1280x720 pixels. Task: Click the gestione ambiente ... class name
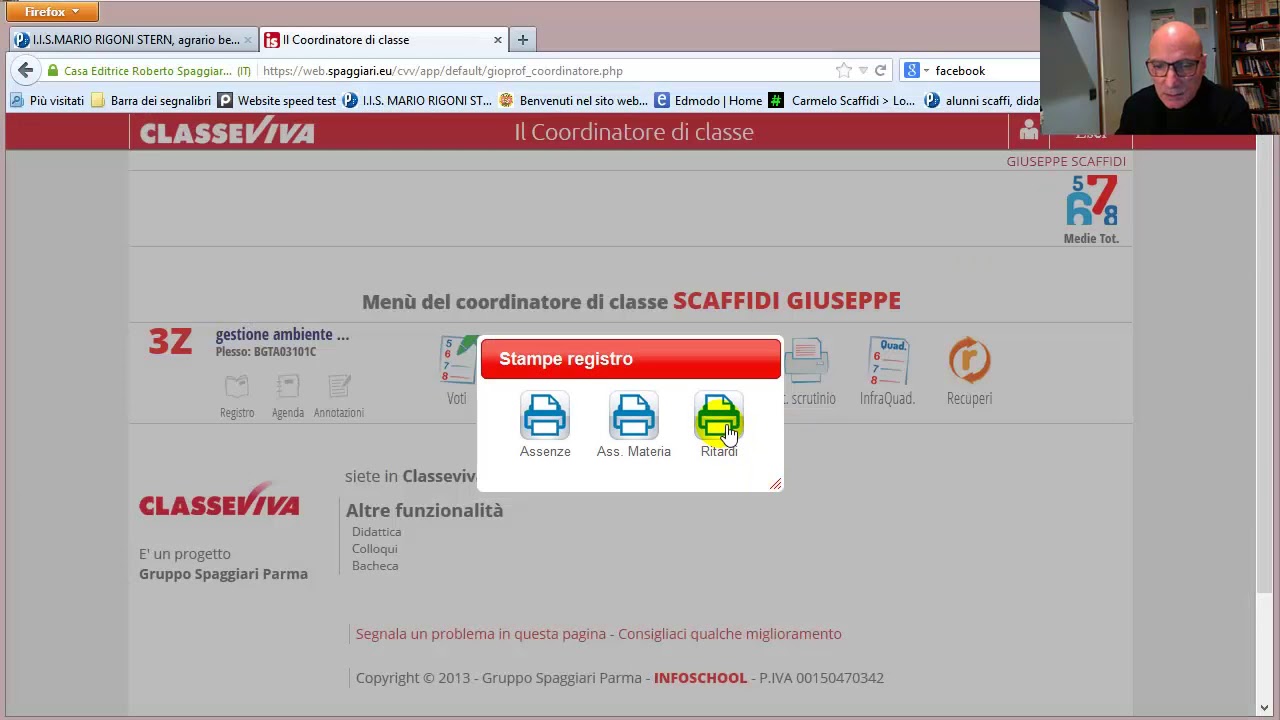click(x=282, y=335)
